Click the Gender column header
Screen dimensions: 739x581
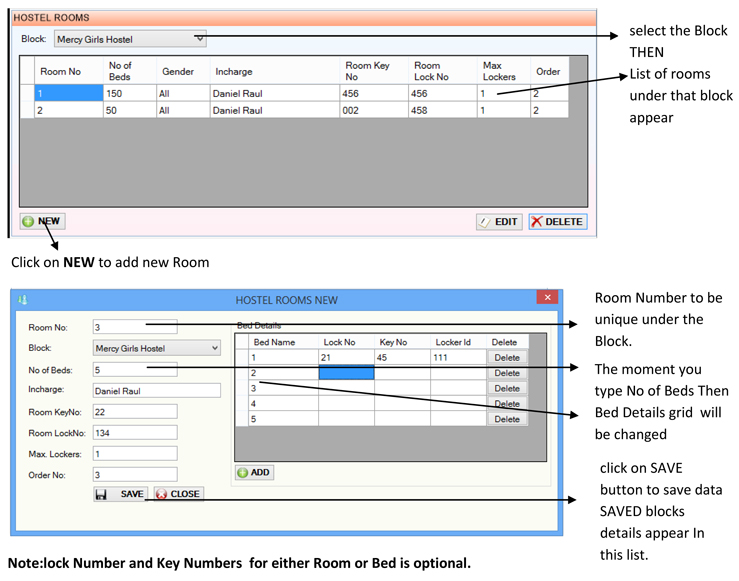point(183,71)
